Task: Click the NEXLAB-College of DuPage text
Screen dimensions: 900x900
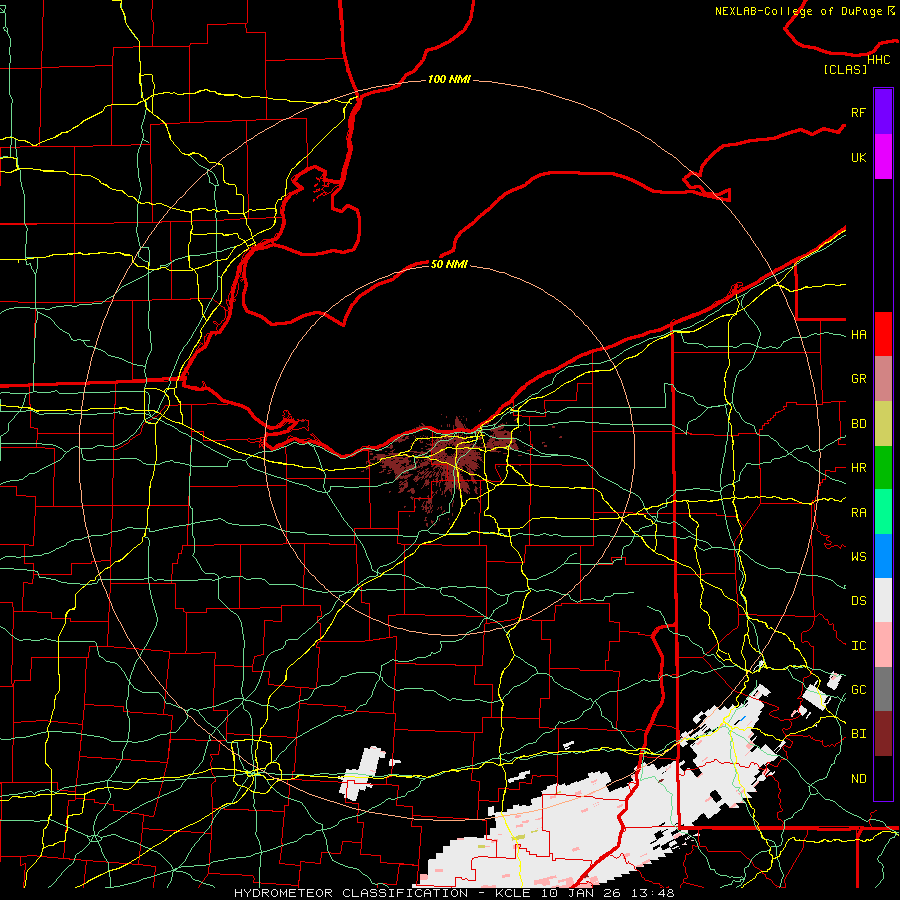Action: 798,11
